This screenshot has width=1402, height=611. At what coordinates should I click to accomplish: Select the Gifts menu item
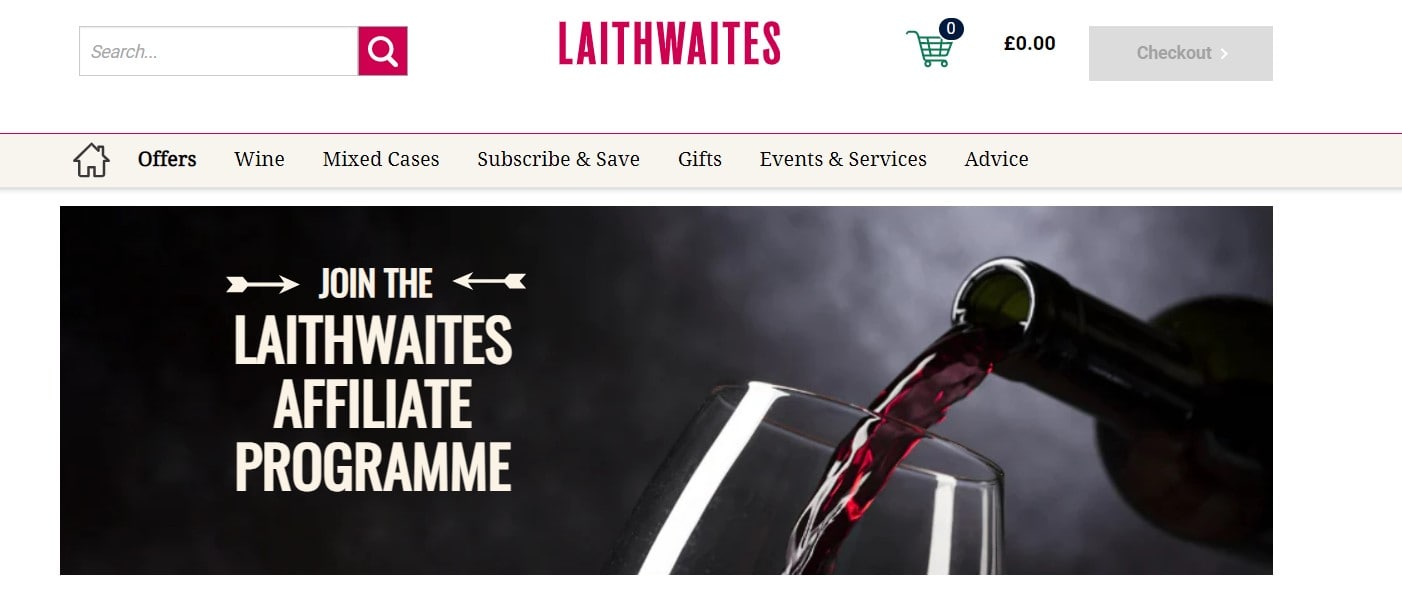pos(699,159)
